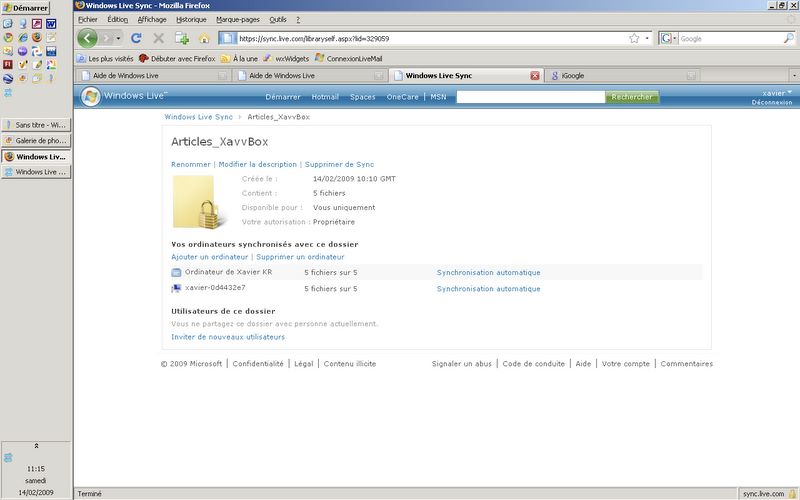This screenshot has width=800, height=500.
Task: Open the search engine selector dropdown
Action: 668,38
